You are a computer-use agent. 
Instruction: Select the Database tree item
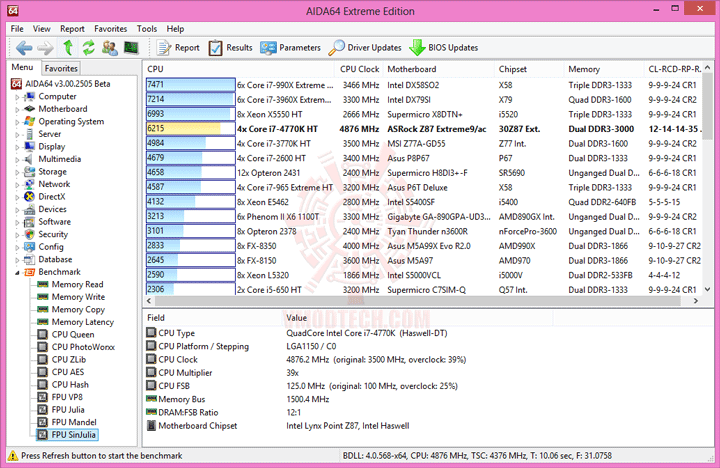pyautogui.click(x=48, y=259)
